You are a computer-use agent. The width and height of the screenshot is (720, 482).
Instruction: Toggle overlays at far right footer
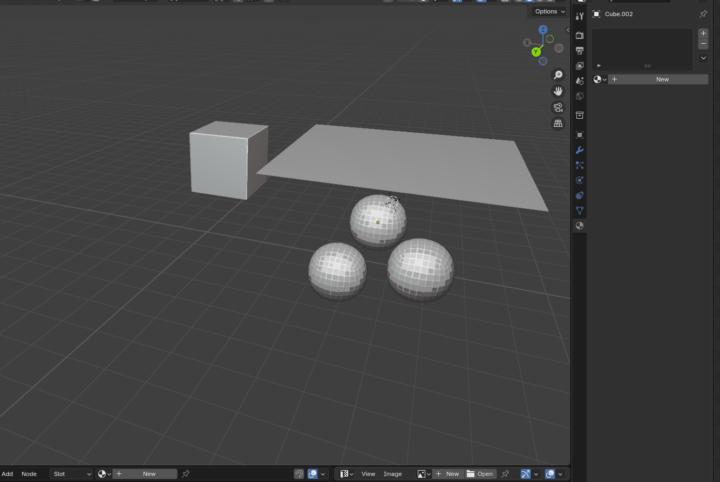point(550,474)
